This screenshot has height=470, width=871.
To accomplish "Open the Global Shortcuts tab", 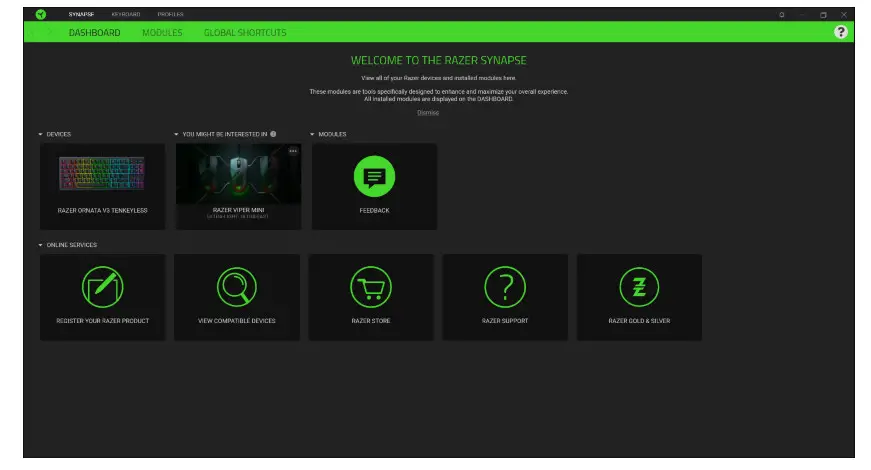I will [x=245, y=33].
